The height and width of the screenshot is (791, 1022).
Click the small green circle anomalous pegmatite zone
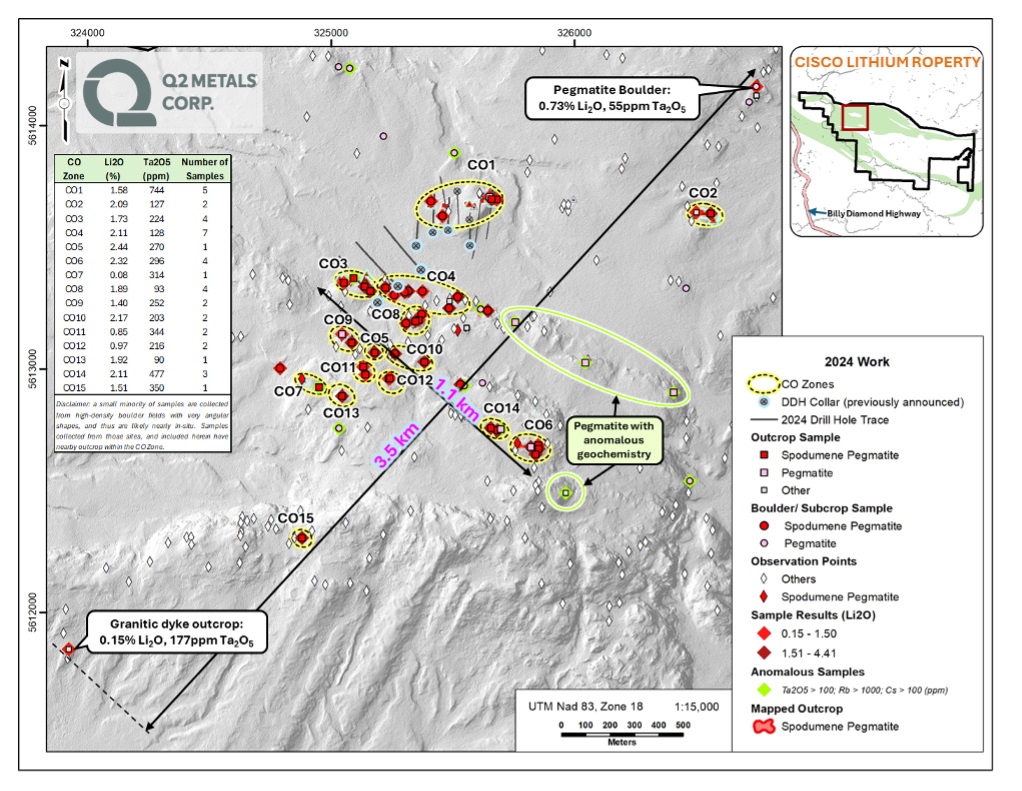565,492
